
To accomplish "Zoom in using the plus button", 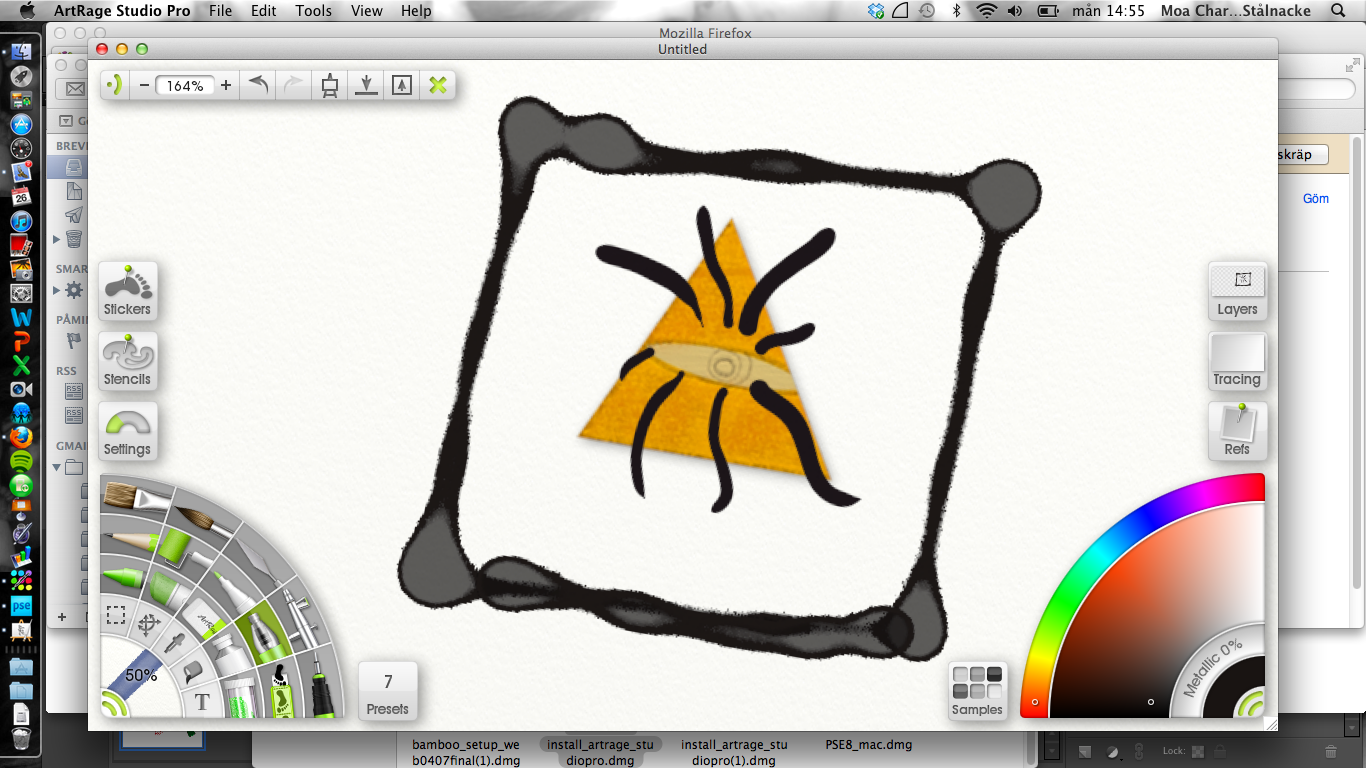I will pos(226,85).
